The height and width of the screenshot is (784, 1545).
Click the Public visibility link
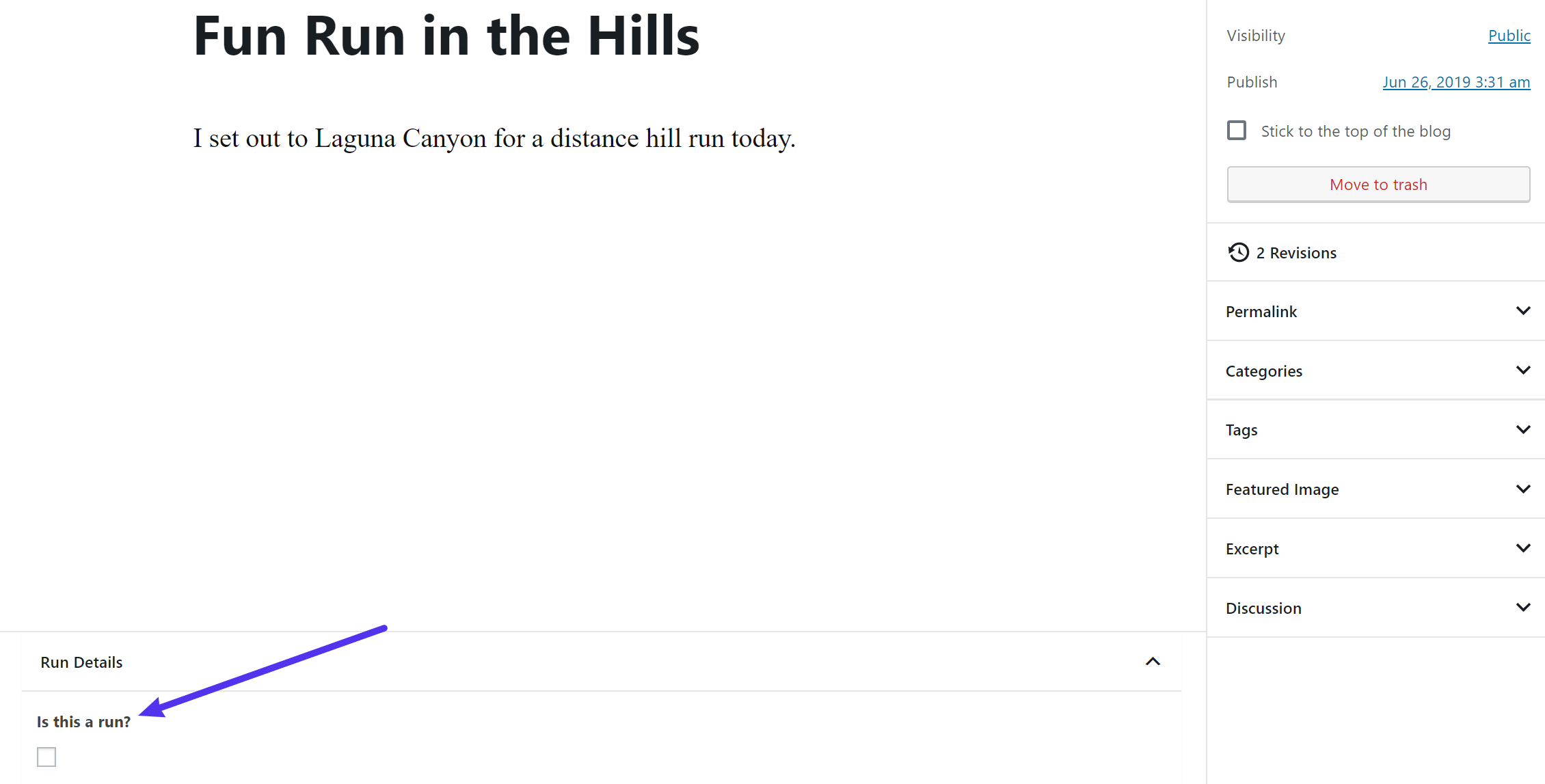pyautogui.click(x=1510, y=35)
